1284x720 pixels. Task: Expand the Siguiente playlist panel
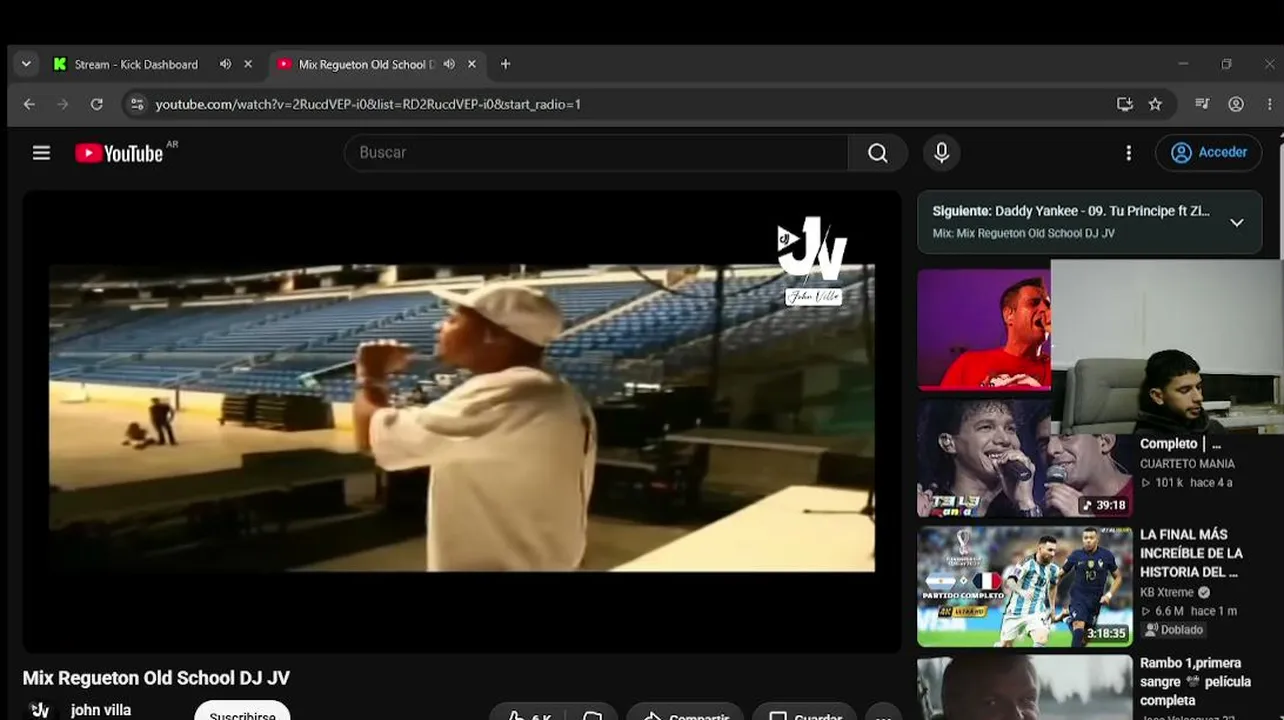1237,222
